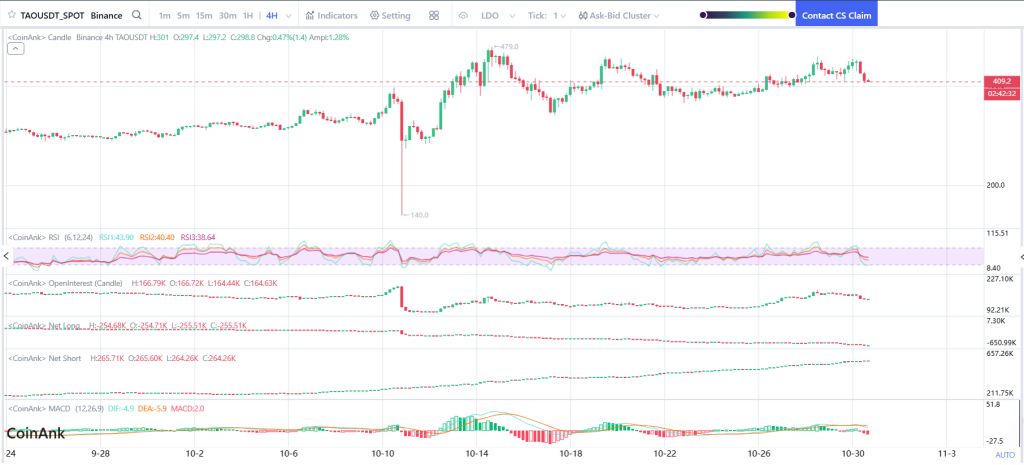
Task: Click the 409.2 current price label
Action: click(1000, 81)
